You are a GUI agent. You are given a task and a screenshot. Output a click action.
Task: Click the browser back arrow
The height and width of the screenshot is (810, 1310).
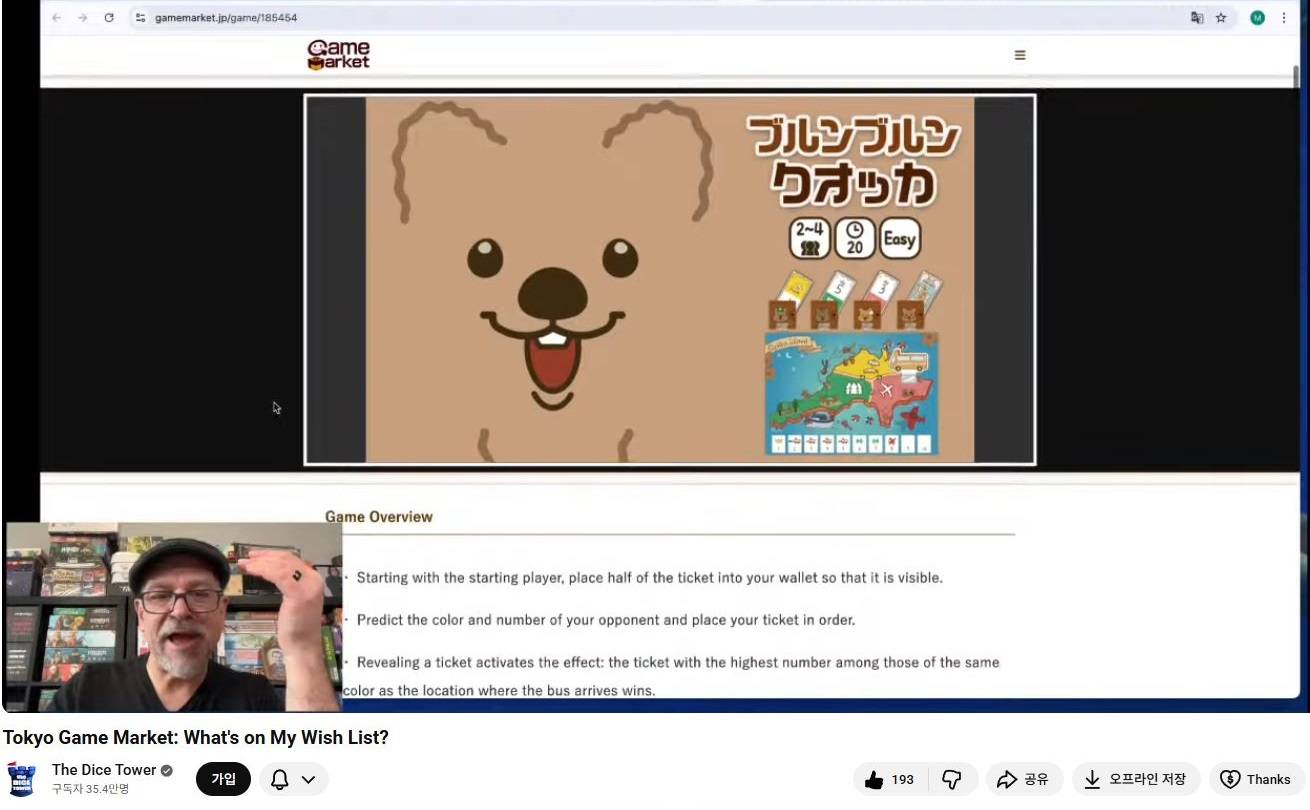56,18
